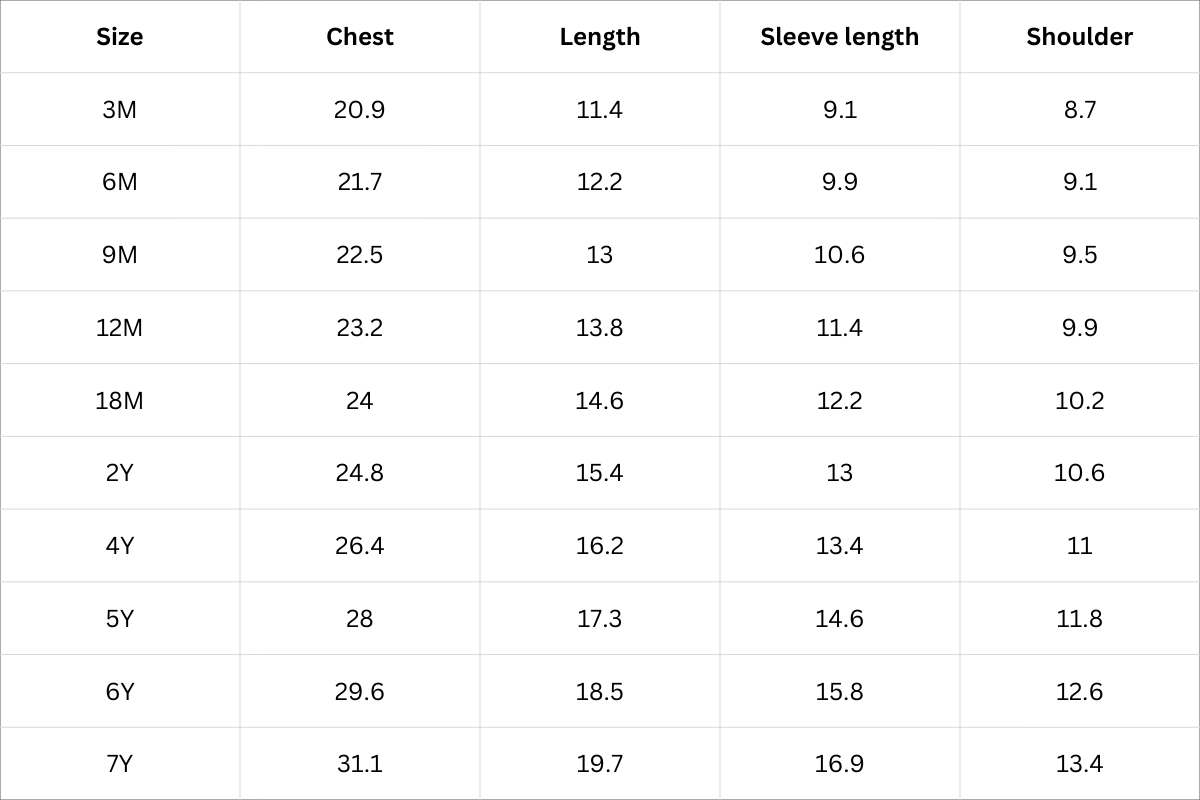Select the 6M size cell
This screenshot has height=800, width=1200.
119,182
